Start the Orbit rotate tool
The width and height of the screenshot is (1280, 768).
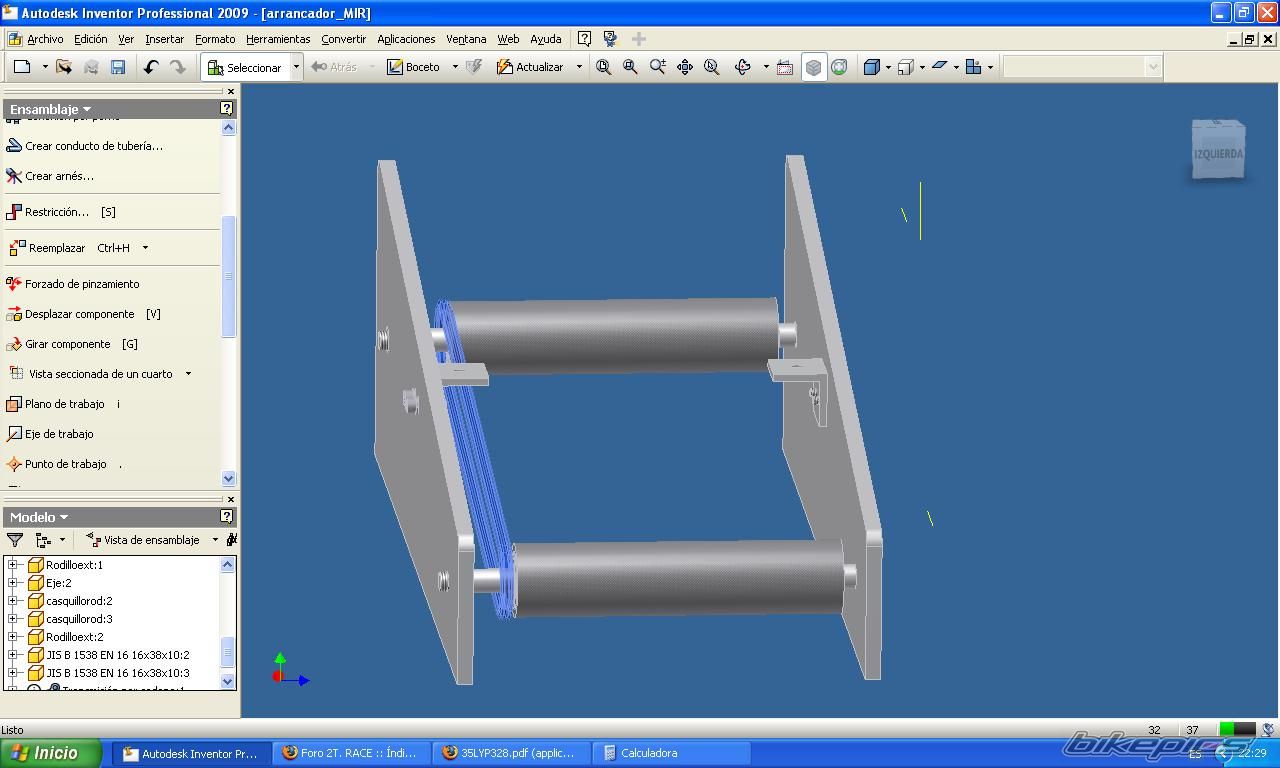(743, 67)
